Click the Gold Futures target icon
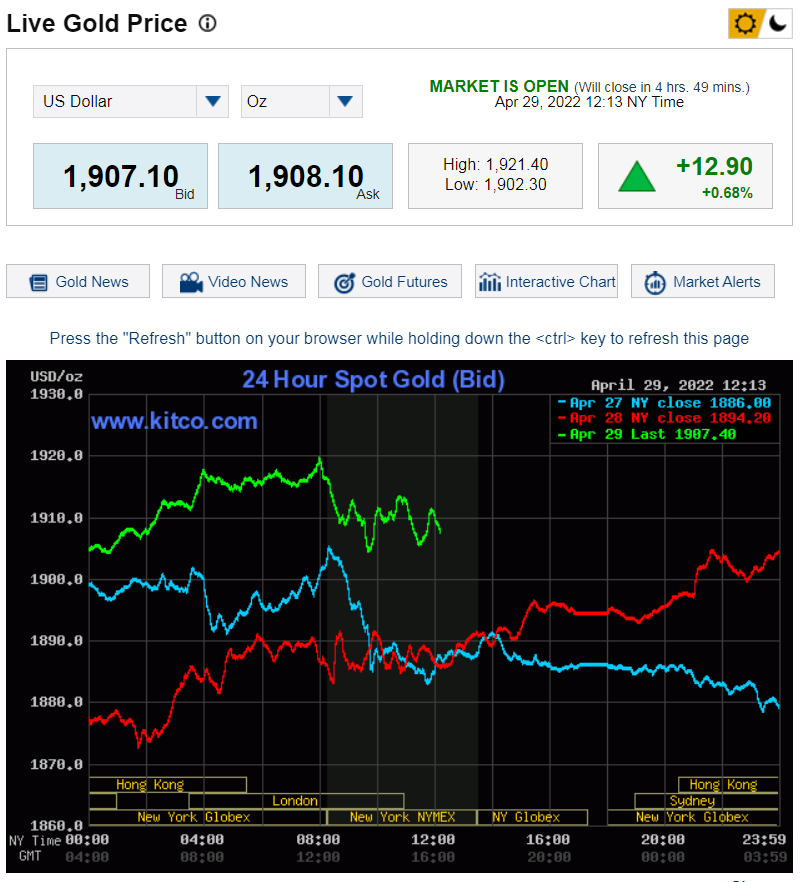The width and height of the screenshot is (801, 882). pos(344,282)
